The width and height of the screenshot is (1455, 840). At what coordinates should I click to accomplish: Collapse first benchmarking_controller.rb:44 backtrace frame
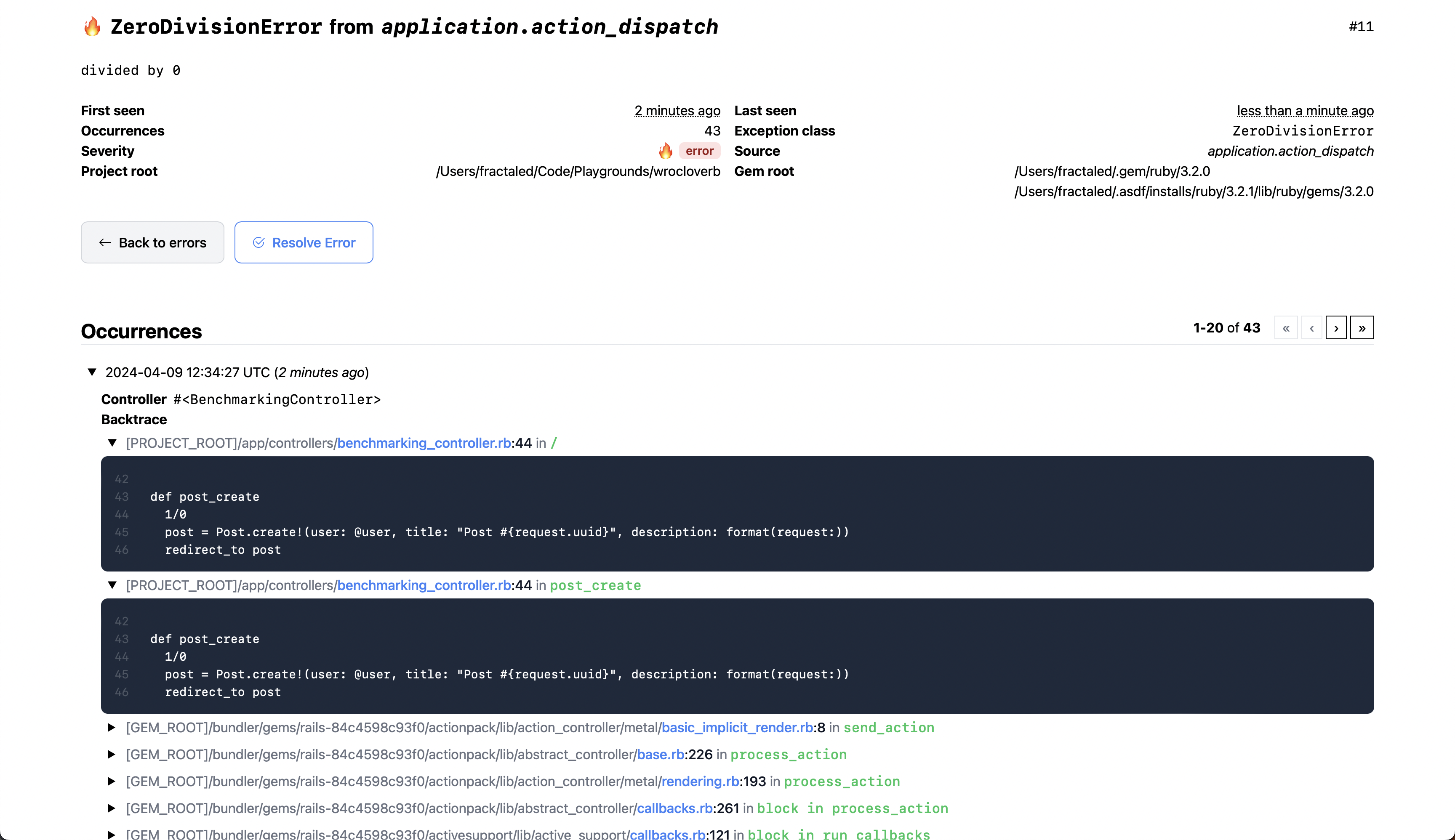(112, 443)
